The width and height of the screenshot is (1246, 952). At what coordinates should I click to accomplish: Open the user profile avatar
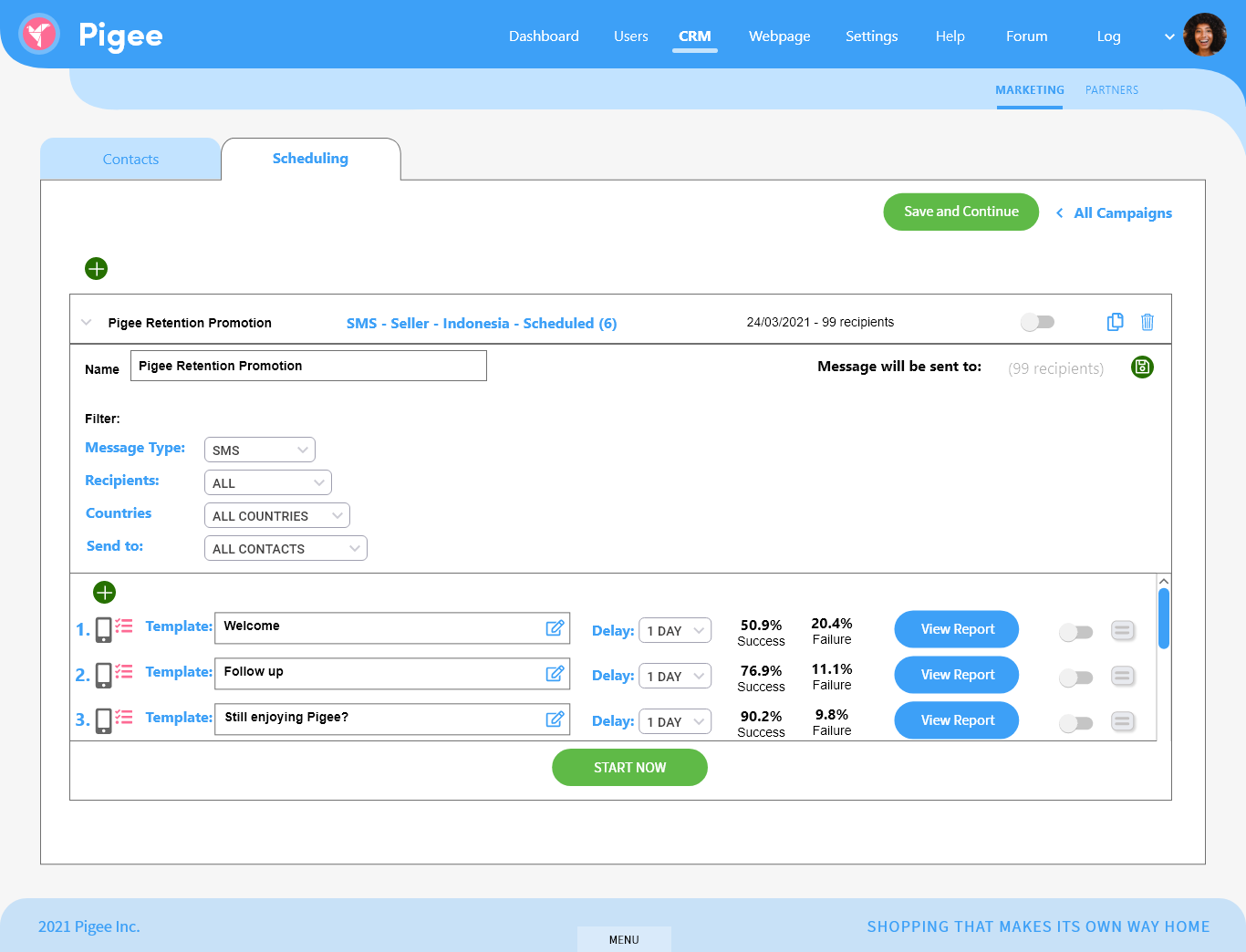(1205, 35)
